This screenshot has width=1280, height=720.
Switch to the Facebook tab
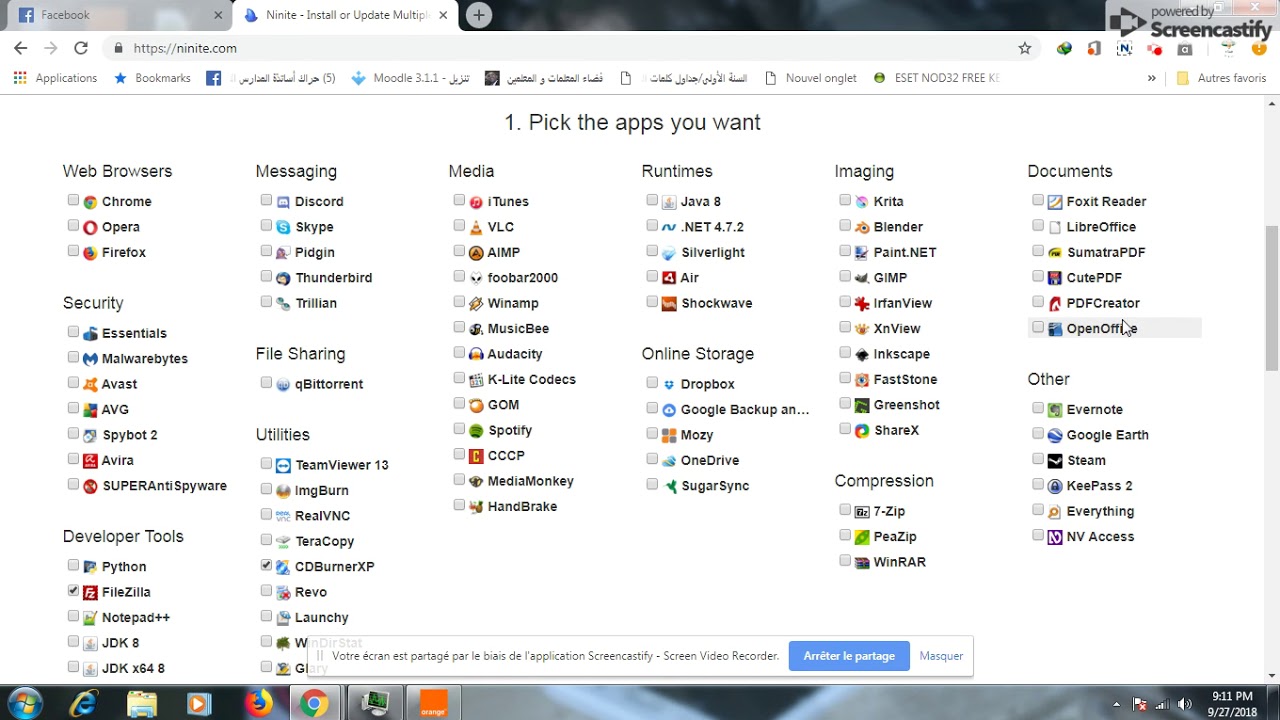click(118, 15)
